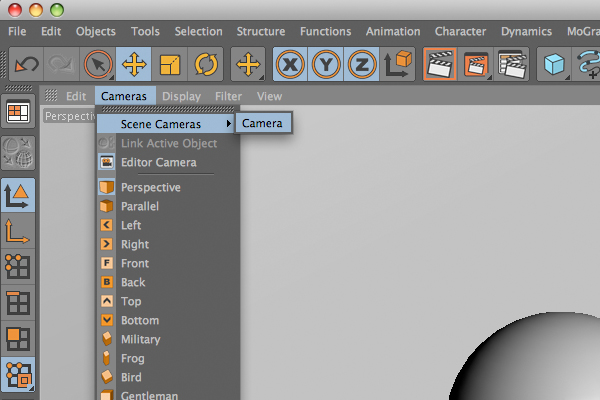Open the Dynamics menu
The height and width of the screenshot is (400, 600).
[x=527, y=31]
